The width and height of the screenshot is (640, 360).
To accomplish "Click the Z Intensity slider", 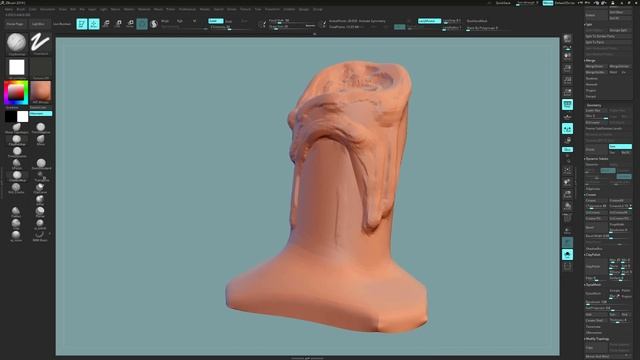I will pos(229,27).
